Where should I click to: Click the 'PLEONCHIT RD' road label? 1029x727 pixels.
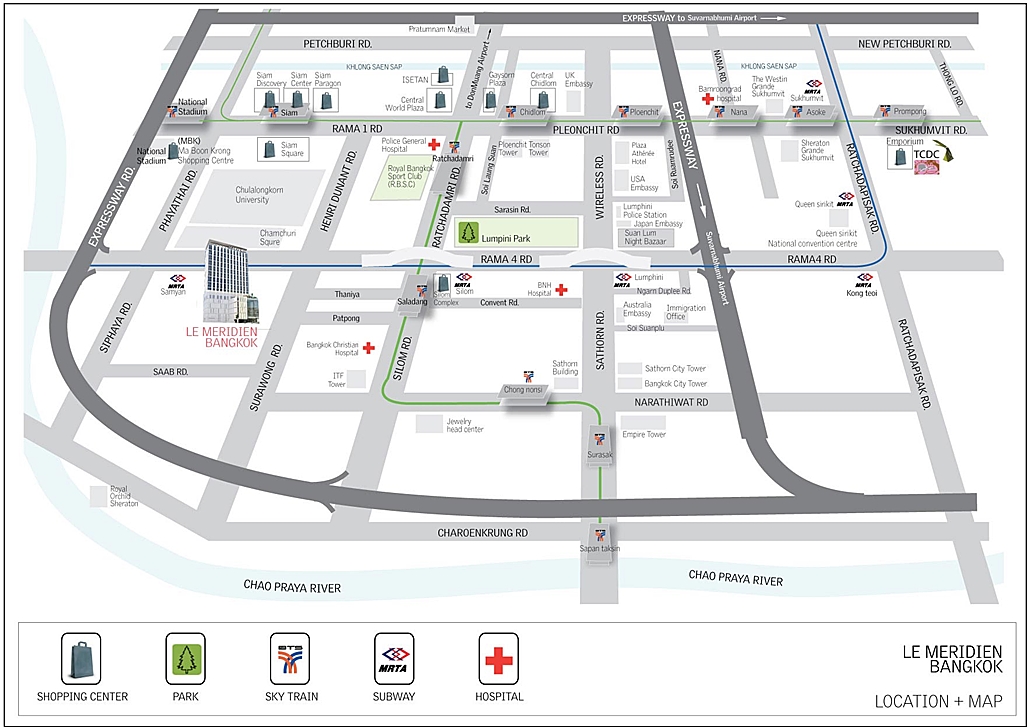click(x=586, y=130)
